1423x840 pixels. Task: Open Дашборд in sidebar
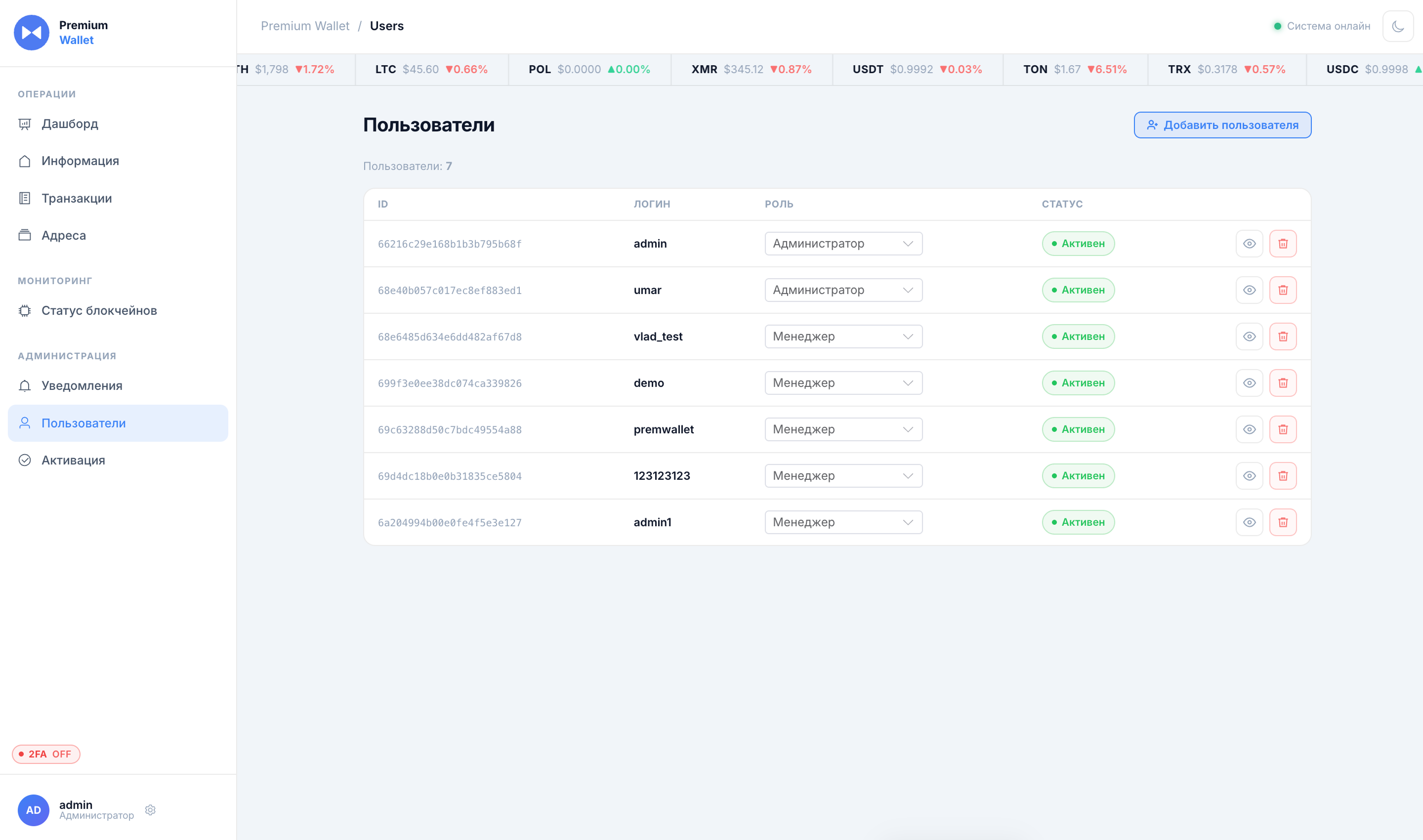(118, 124)
